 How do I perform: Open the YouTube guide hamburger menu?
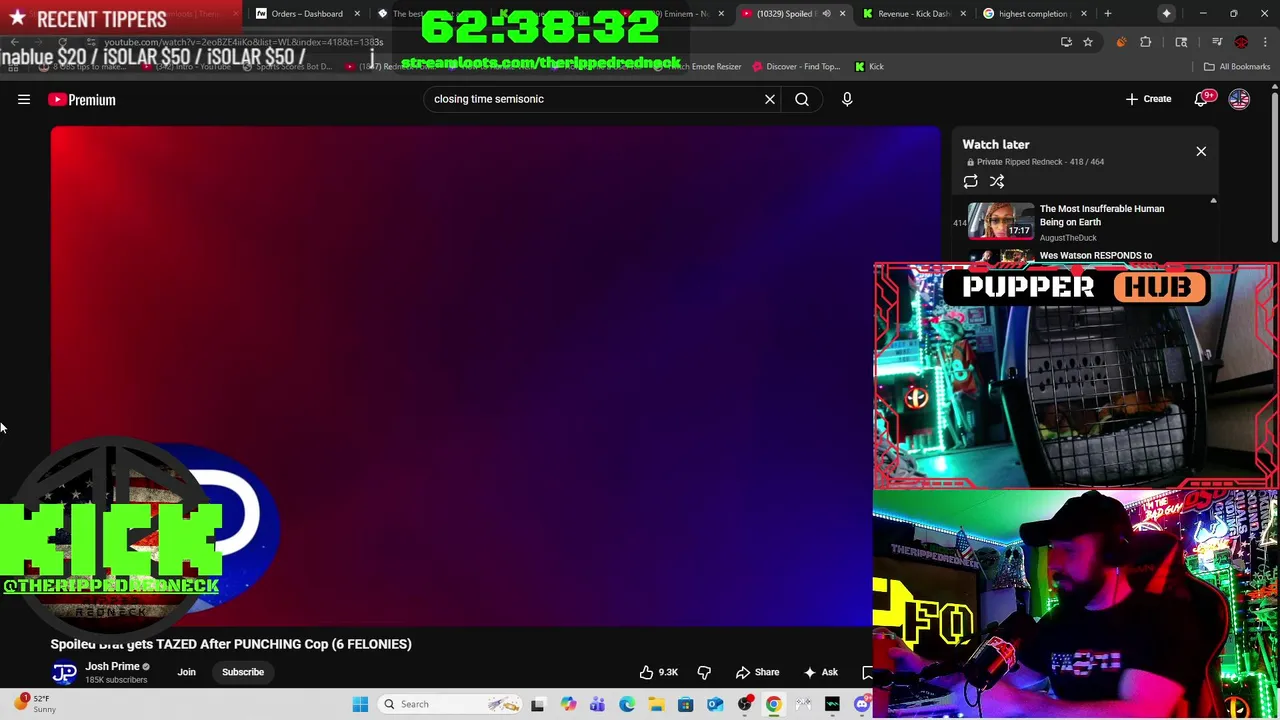24,99
